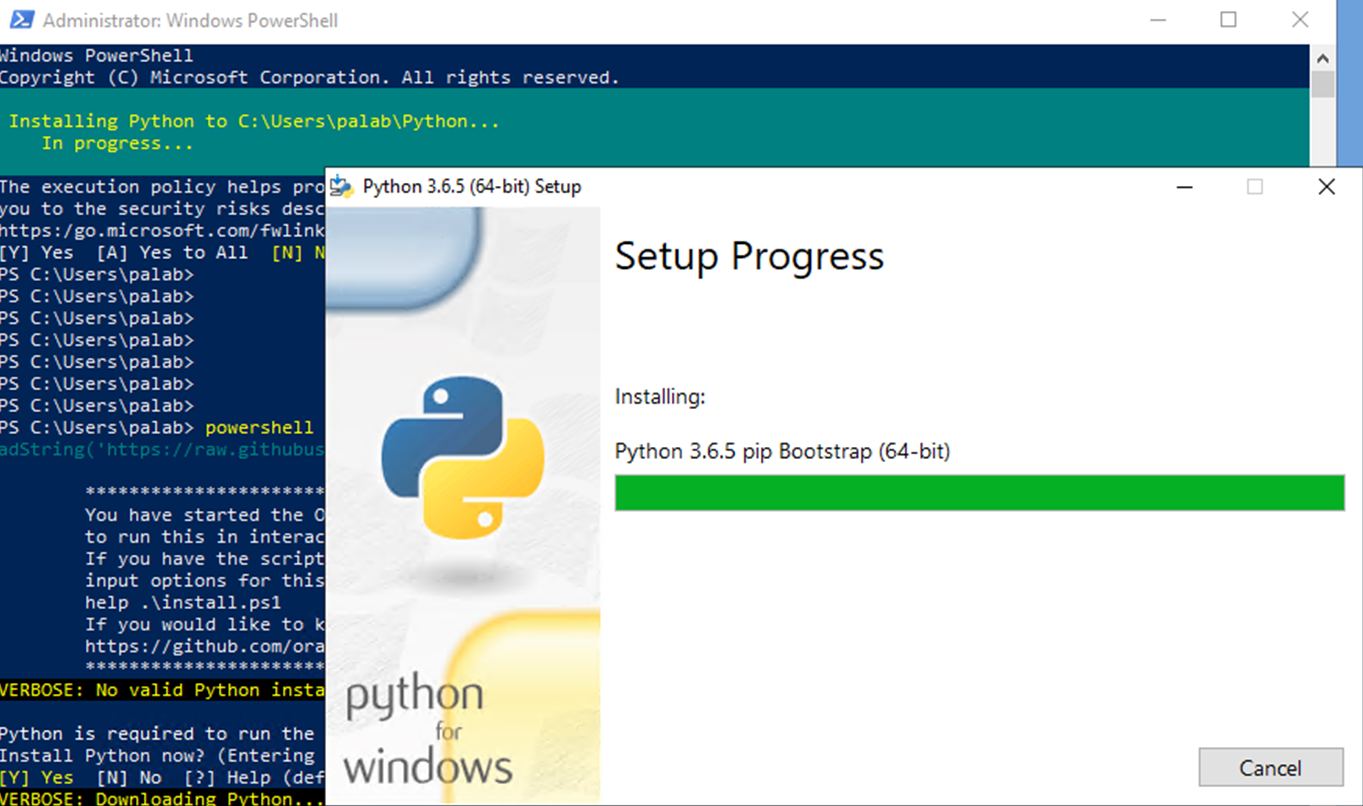The height and width of the screenshot is (806, 1363).
Task: Click "VERBOSE: No valid Python insta" line
Action: point(162,689)
